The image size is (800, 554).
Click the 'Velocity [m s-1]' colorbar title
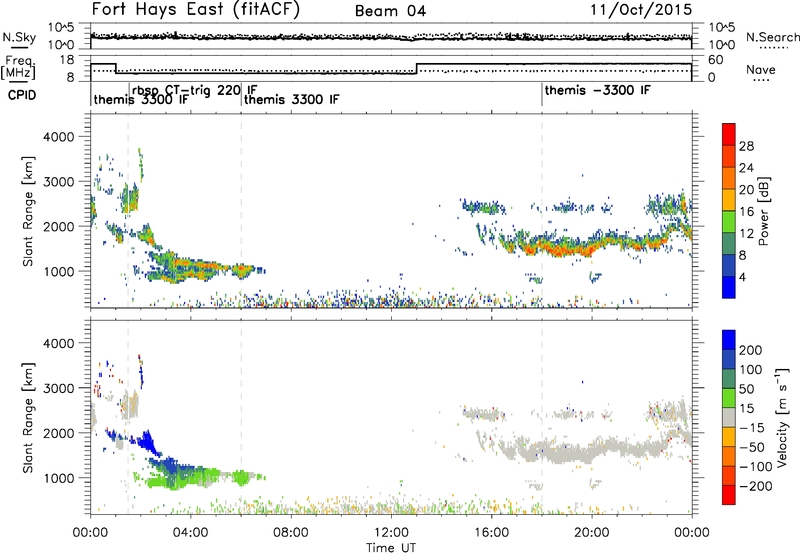[781, 417]
